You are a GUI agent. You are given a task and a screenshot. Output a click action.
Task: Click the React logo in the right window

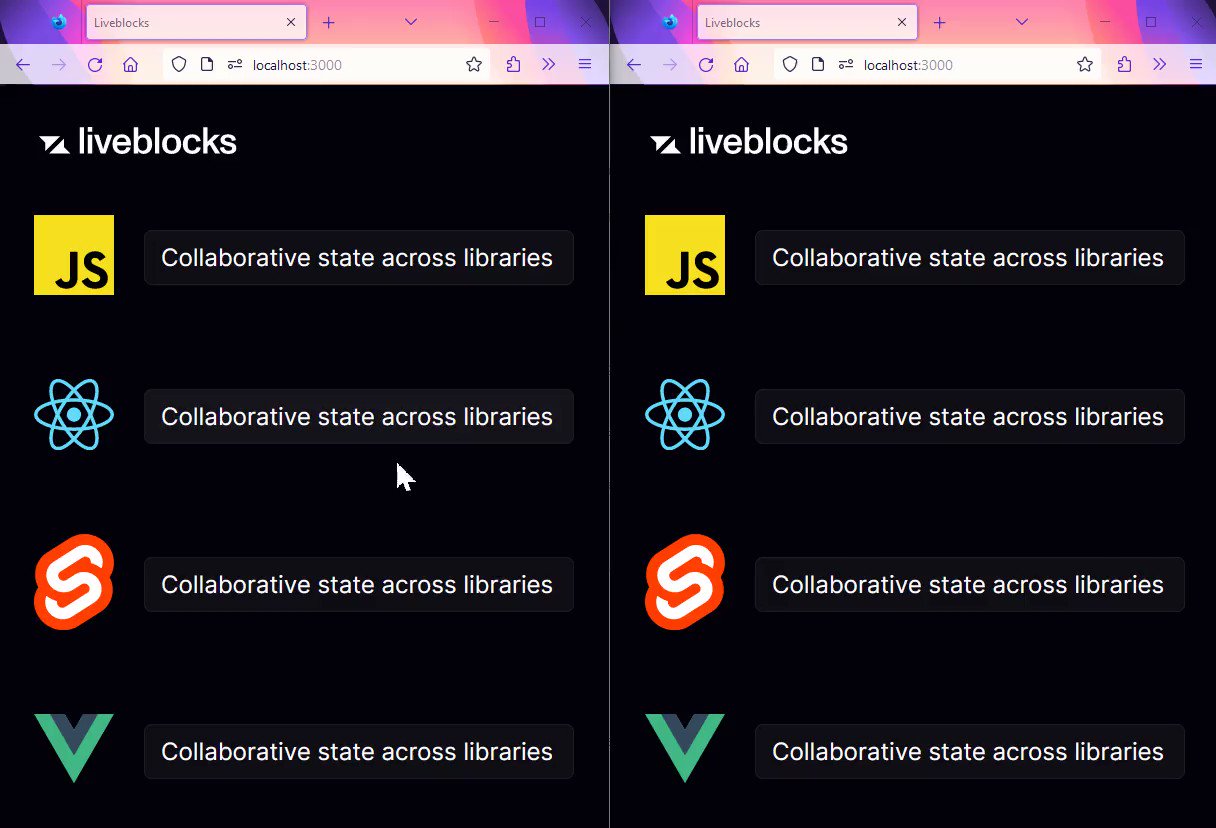coord(685,415)
